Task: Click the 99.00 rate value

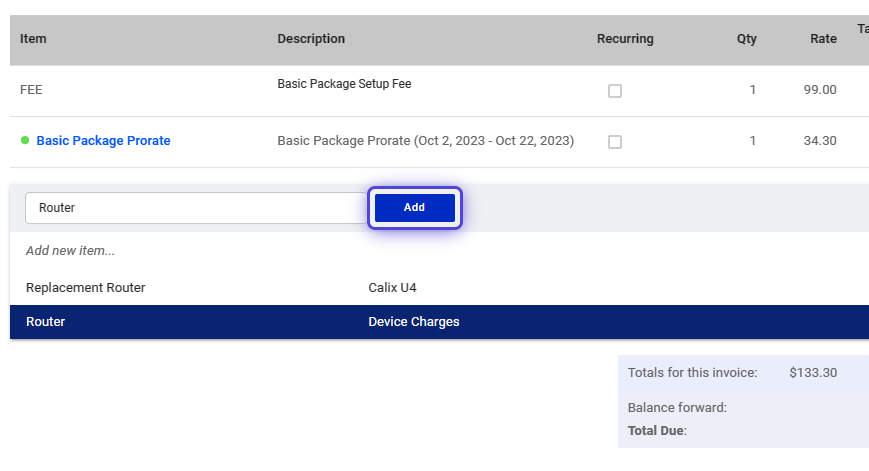Action: pyautogui.click(x=820, y=90)
